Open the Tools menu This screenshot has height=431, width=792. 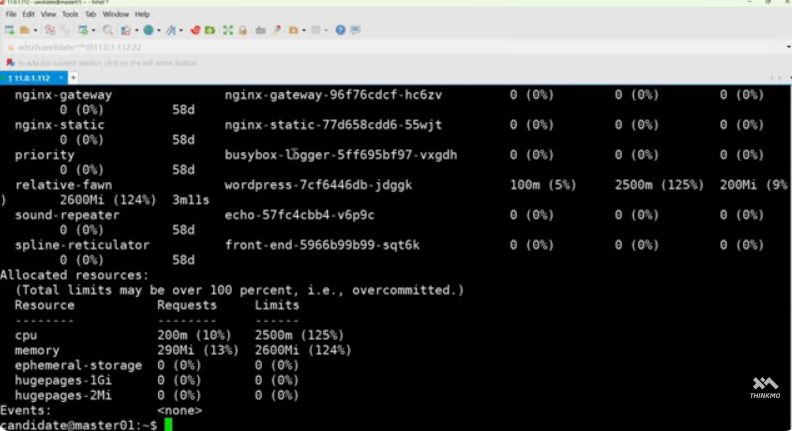(70, 15)
